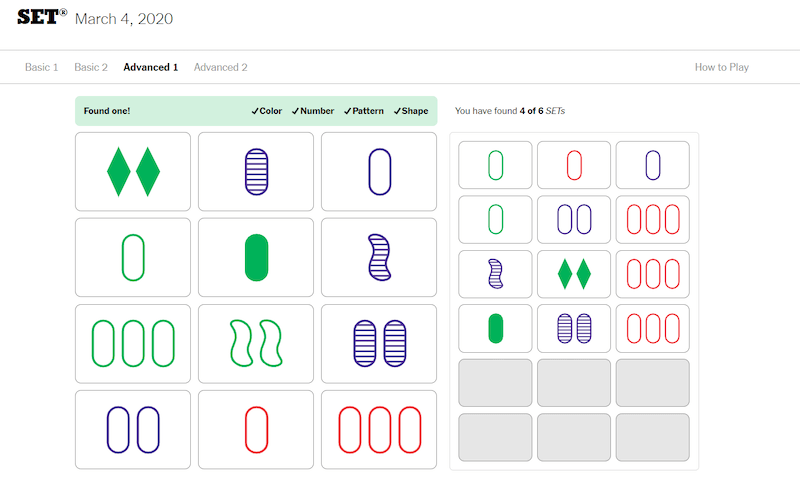Screen dimensions: 800x480
Task: Pick the single solid green oval card
Action: click(x=256, y=257)
